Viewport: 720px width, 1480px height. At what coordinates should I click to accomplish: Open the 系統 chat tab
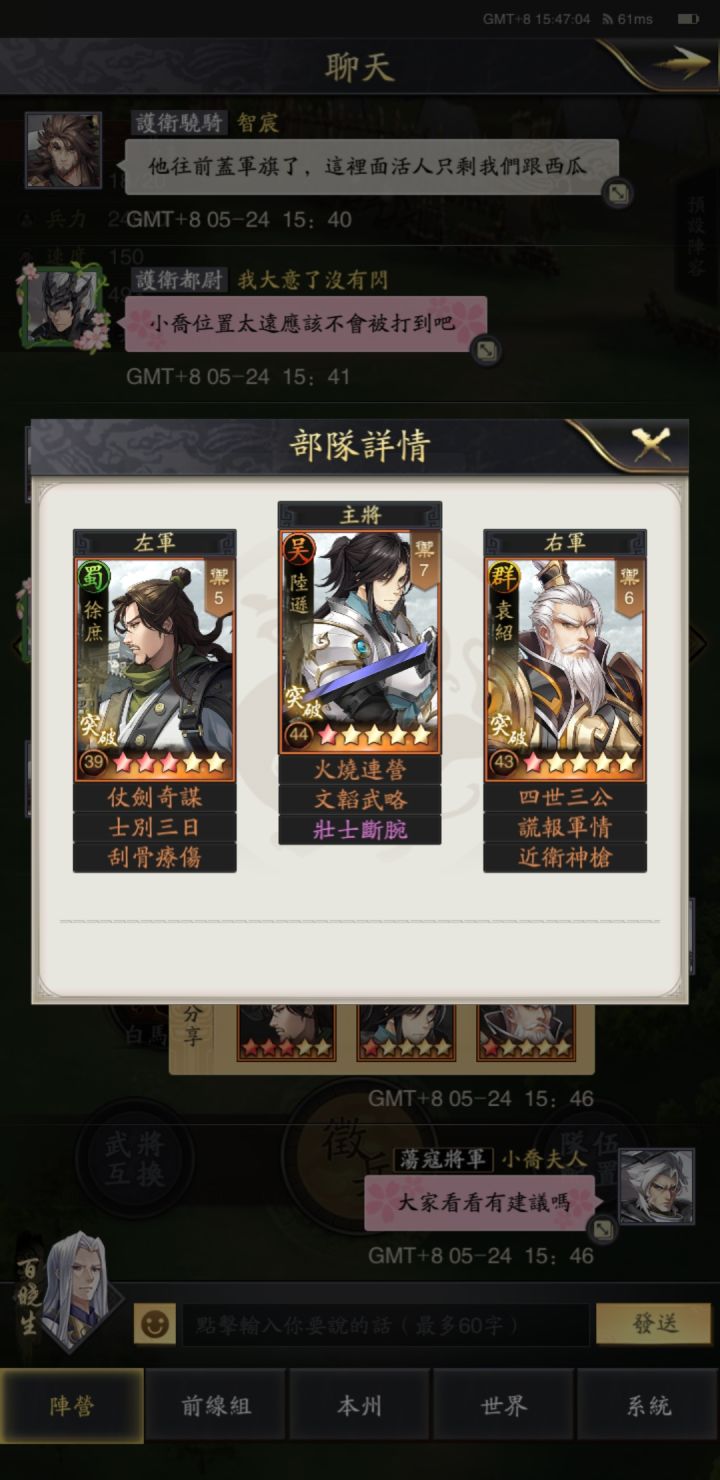tap(648, 1405)
